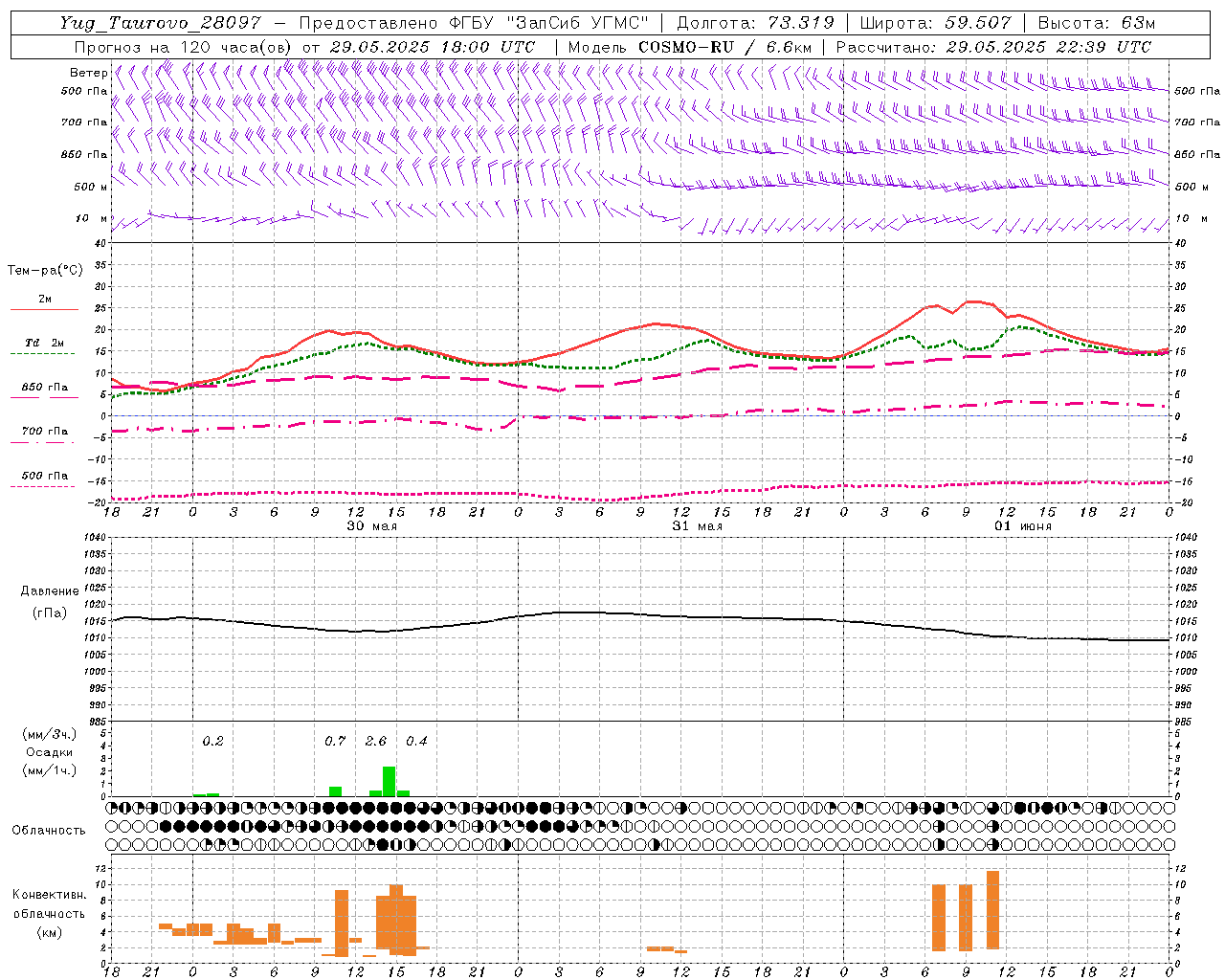Click the "(гПа)" unit under Давление
This screenshot has height=980, width=1225.
(x=50, y=612)
